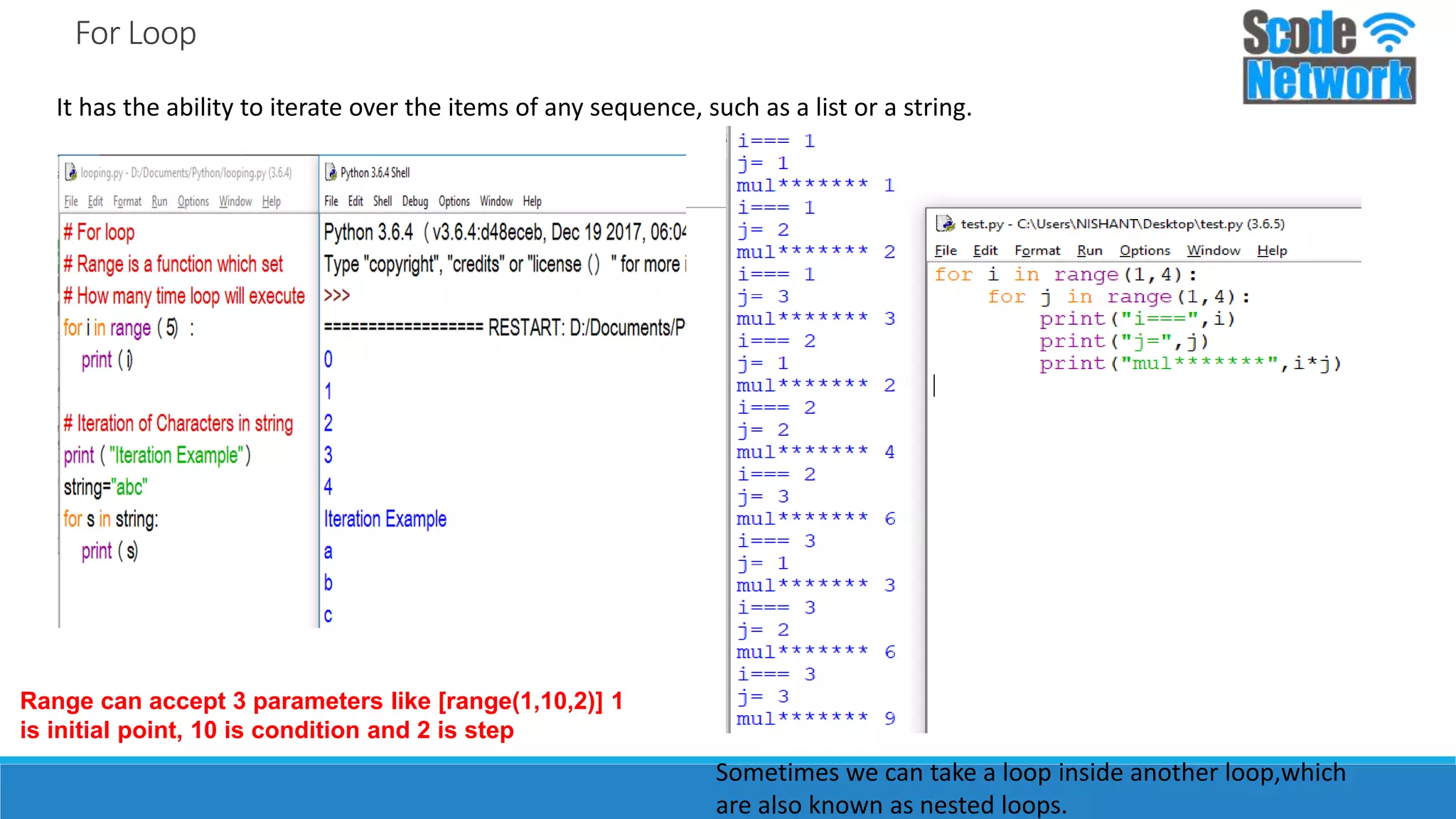This screenshot has width=1456, height=819.
Task: Click the shell output line 'c'
Action: pyautogui.click(x=328, y=615)
